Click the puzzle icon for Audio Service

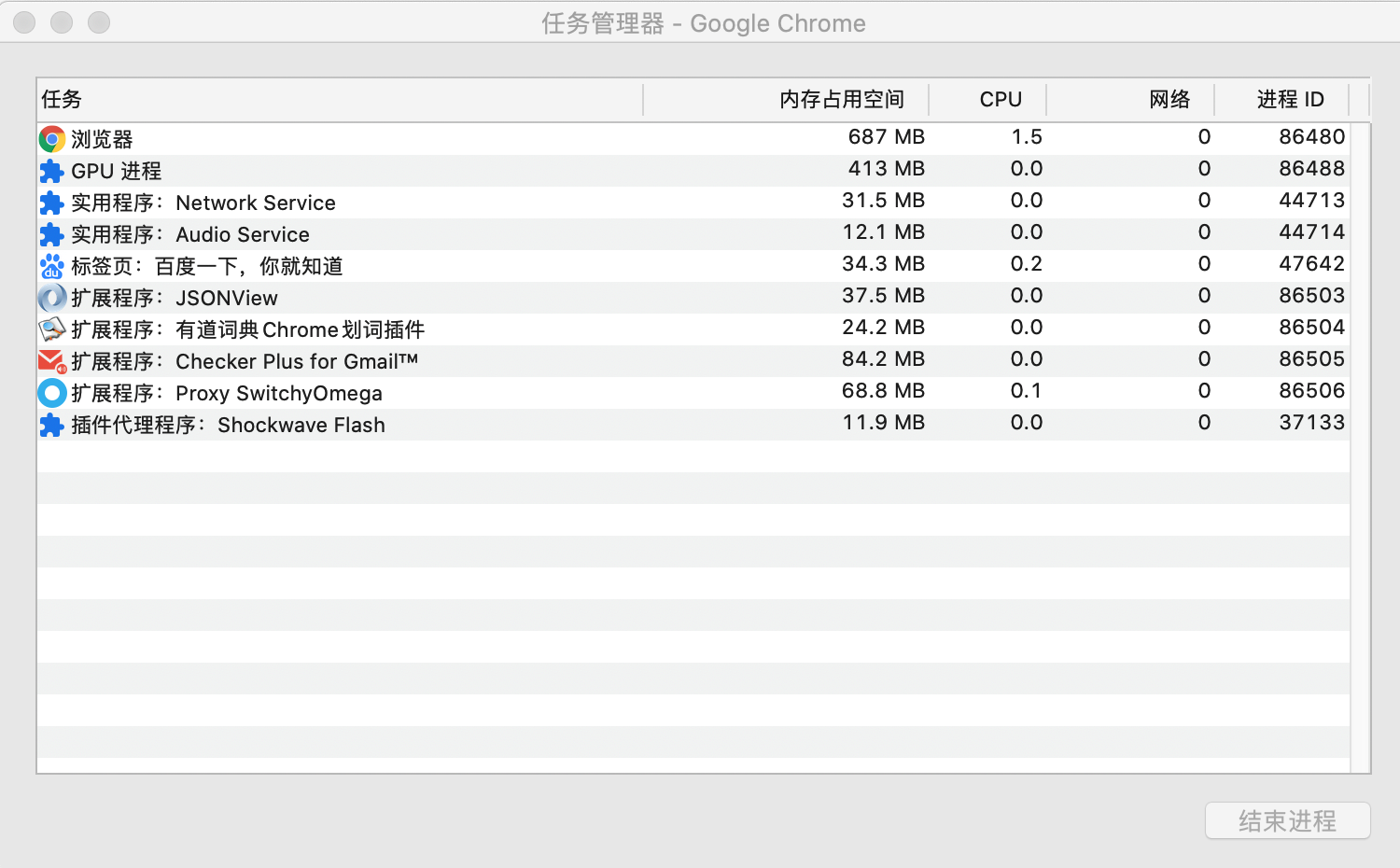pos(52,235)
